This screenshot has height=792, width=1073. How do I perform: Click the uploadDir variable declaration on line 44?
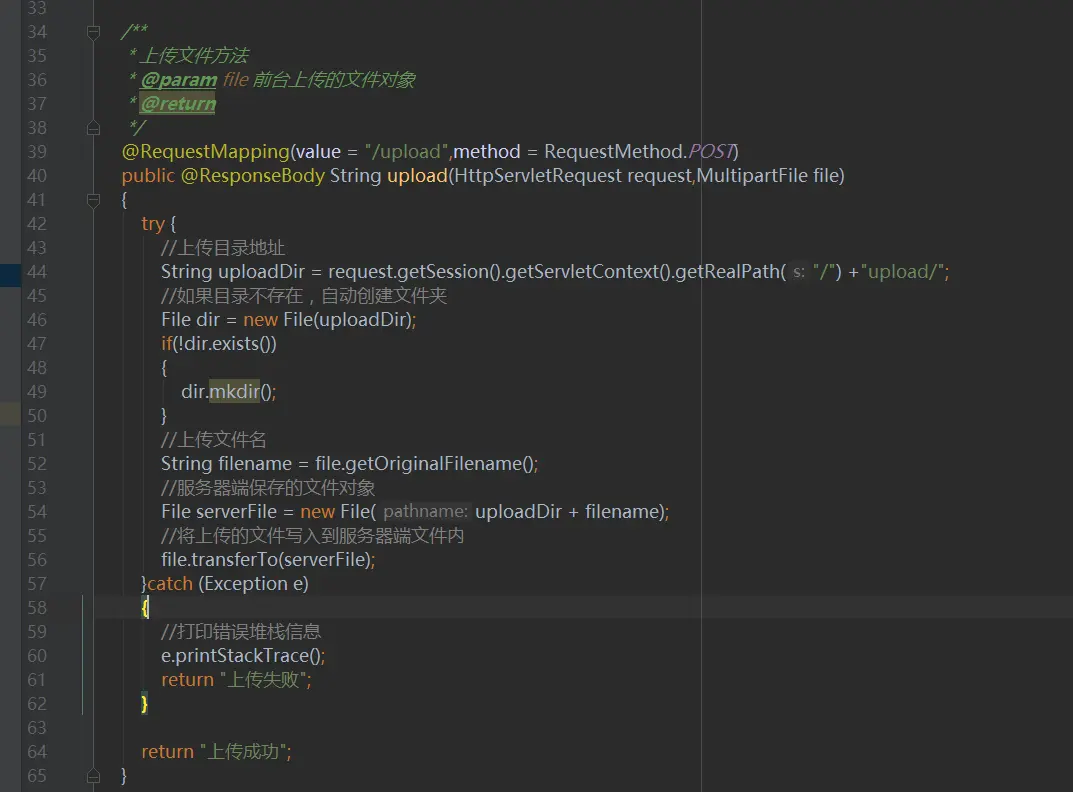pyautogui.click(x=261, y=272)
